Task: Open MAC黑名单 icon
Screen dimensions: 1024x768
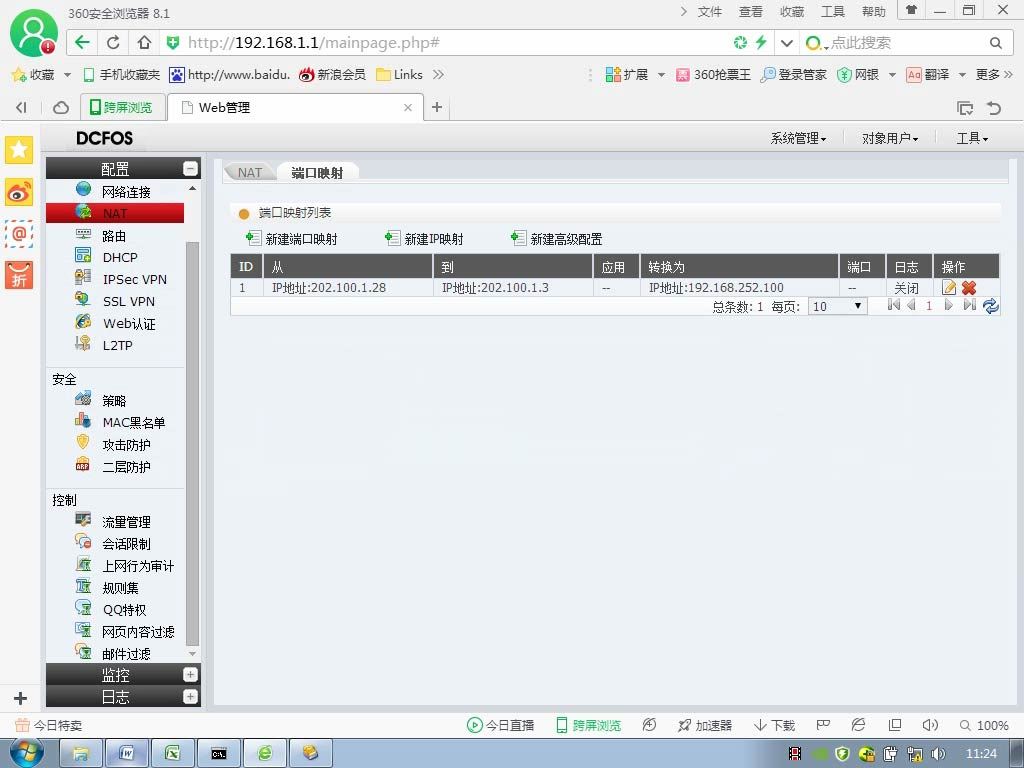Action: (84, 420)
